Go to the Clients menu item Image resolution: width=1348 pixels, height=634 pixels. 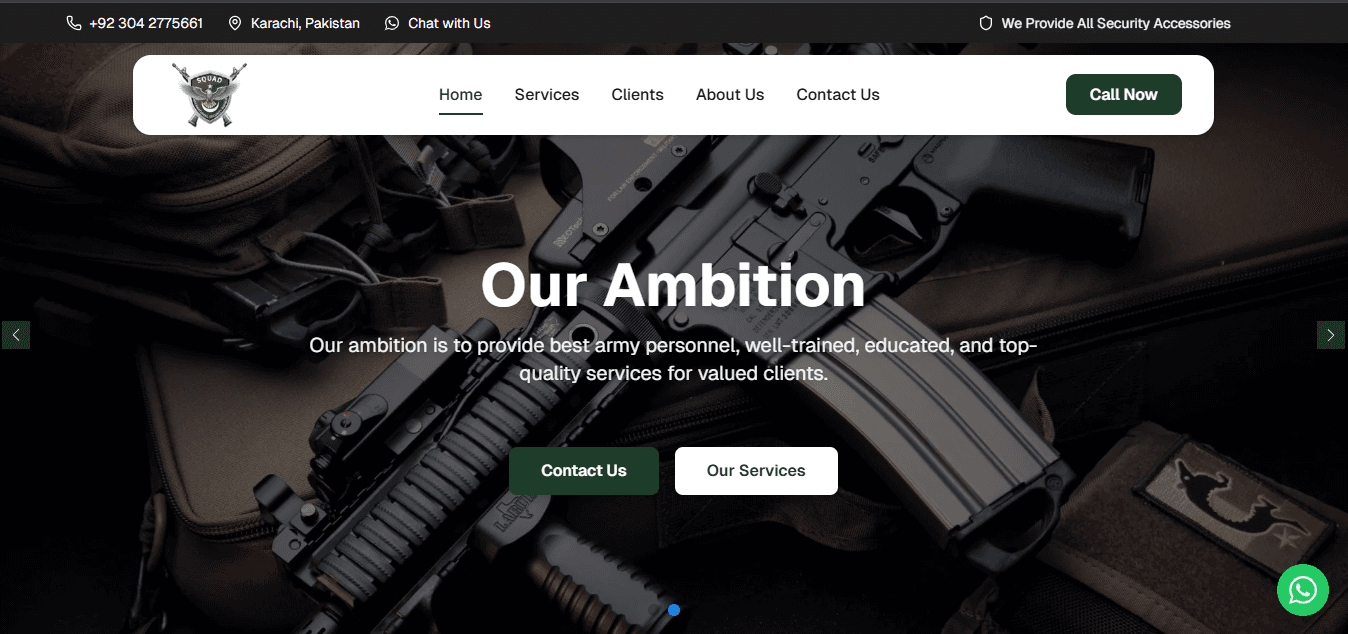[638, 95]
